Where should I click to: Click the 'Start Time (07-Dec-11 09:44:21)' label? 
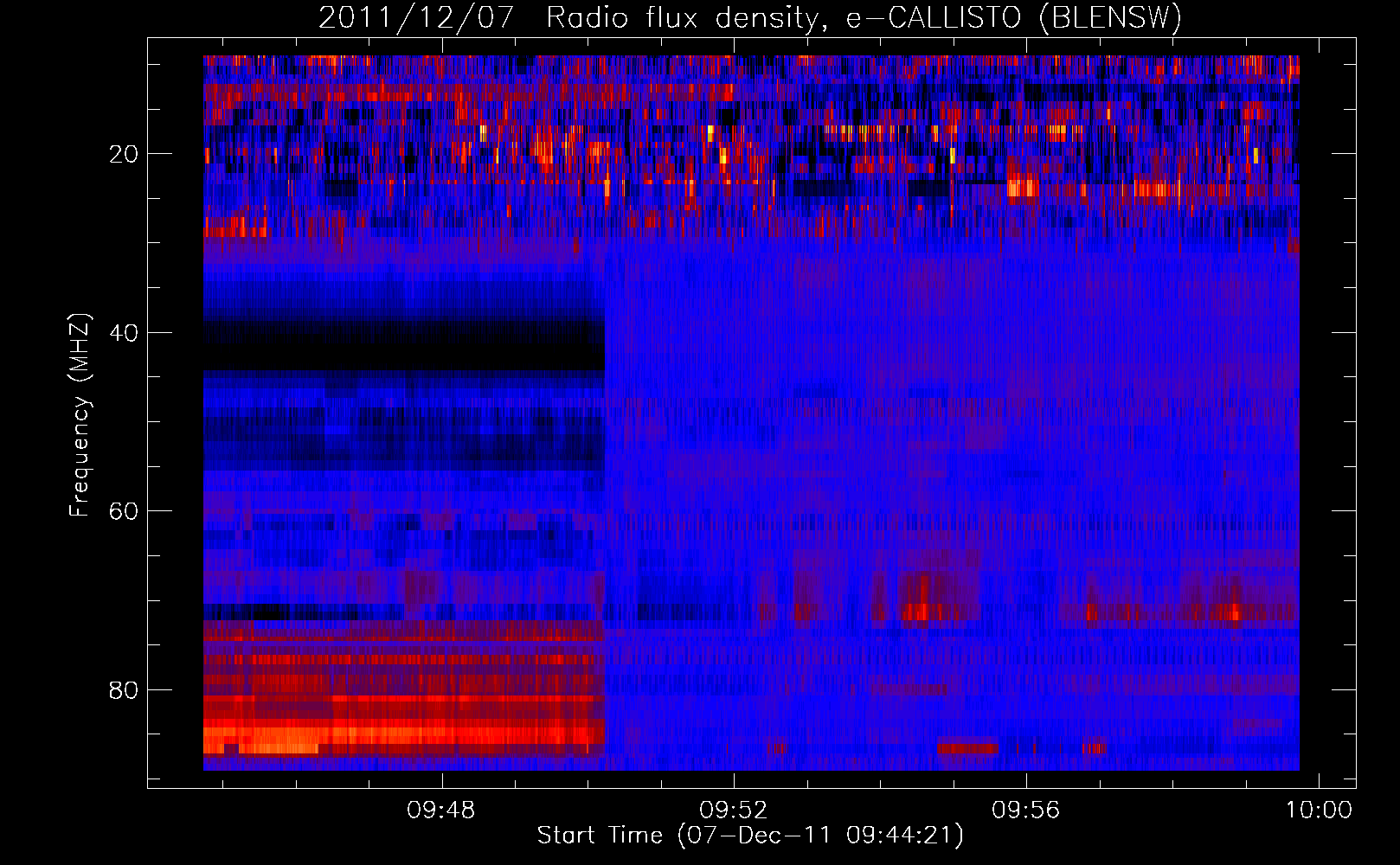[x=750, y=836]
